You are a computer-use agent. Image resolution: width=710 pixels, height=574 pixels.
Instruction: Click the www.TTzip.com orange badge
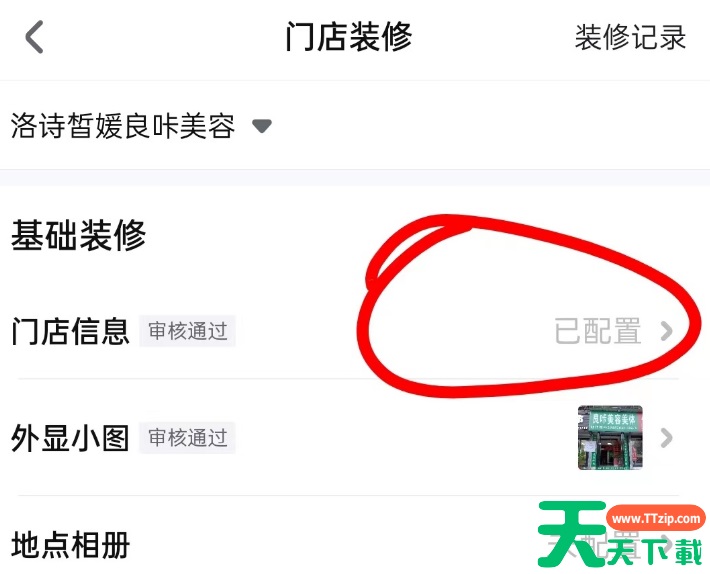click(656, 518)
